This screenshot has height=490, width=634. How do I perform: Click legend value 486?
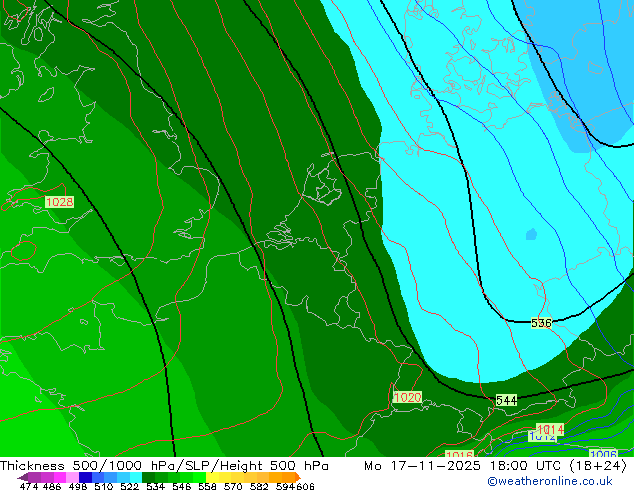click(x=52, y=486)
